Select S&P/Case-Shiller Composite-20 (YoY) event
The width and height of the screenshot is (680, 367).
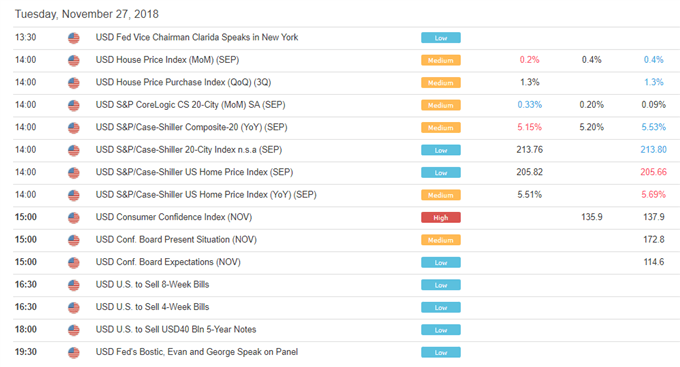click(x=191, y=127)
